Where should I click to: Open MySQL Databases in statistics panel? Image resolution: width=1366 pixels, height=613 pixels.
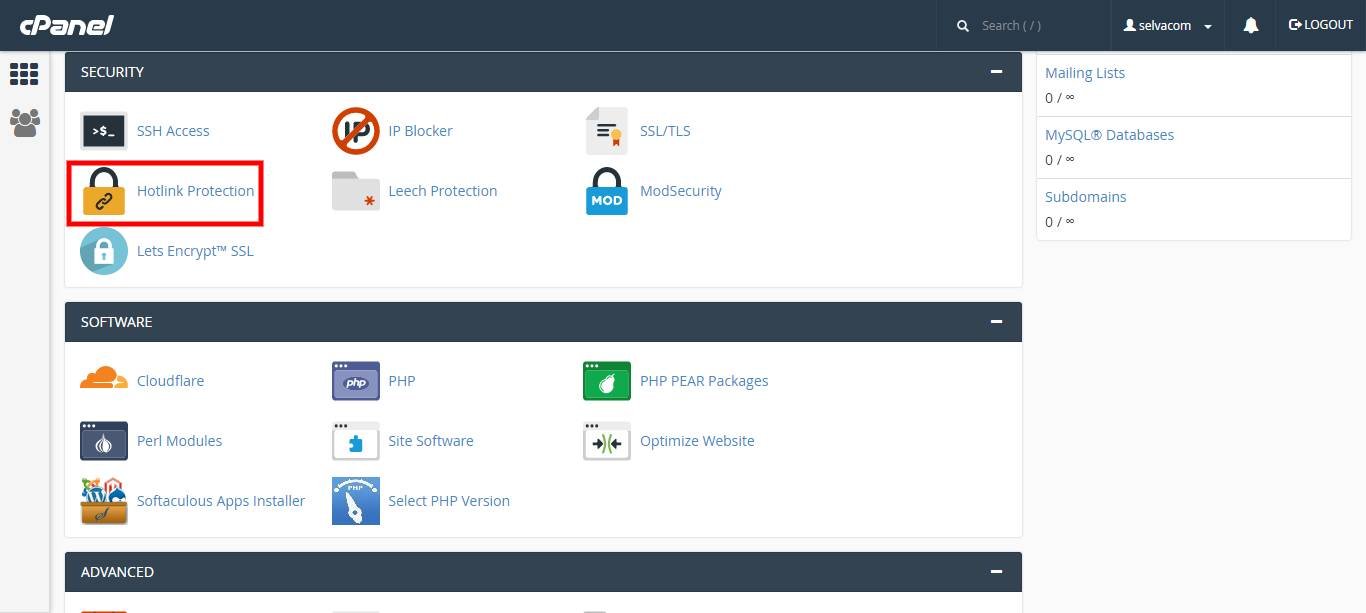pos(1109,135)
